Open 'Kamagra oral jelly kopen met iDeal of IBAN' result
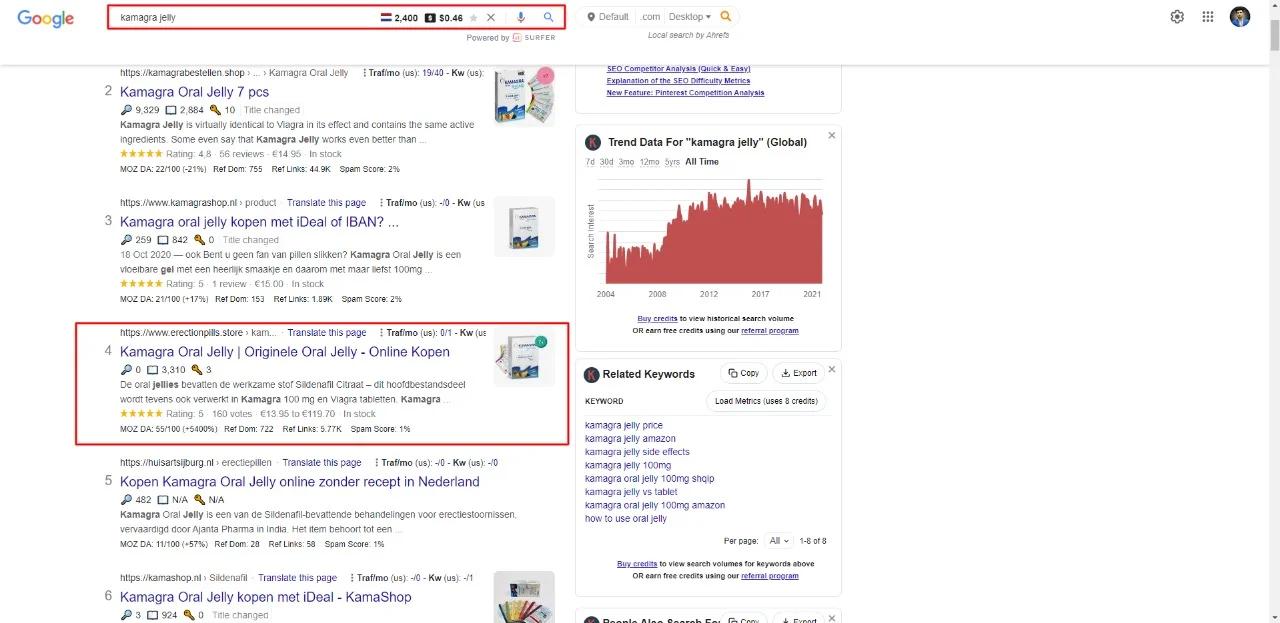This screenshot has height=623, width=1280. [259, 222]
